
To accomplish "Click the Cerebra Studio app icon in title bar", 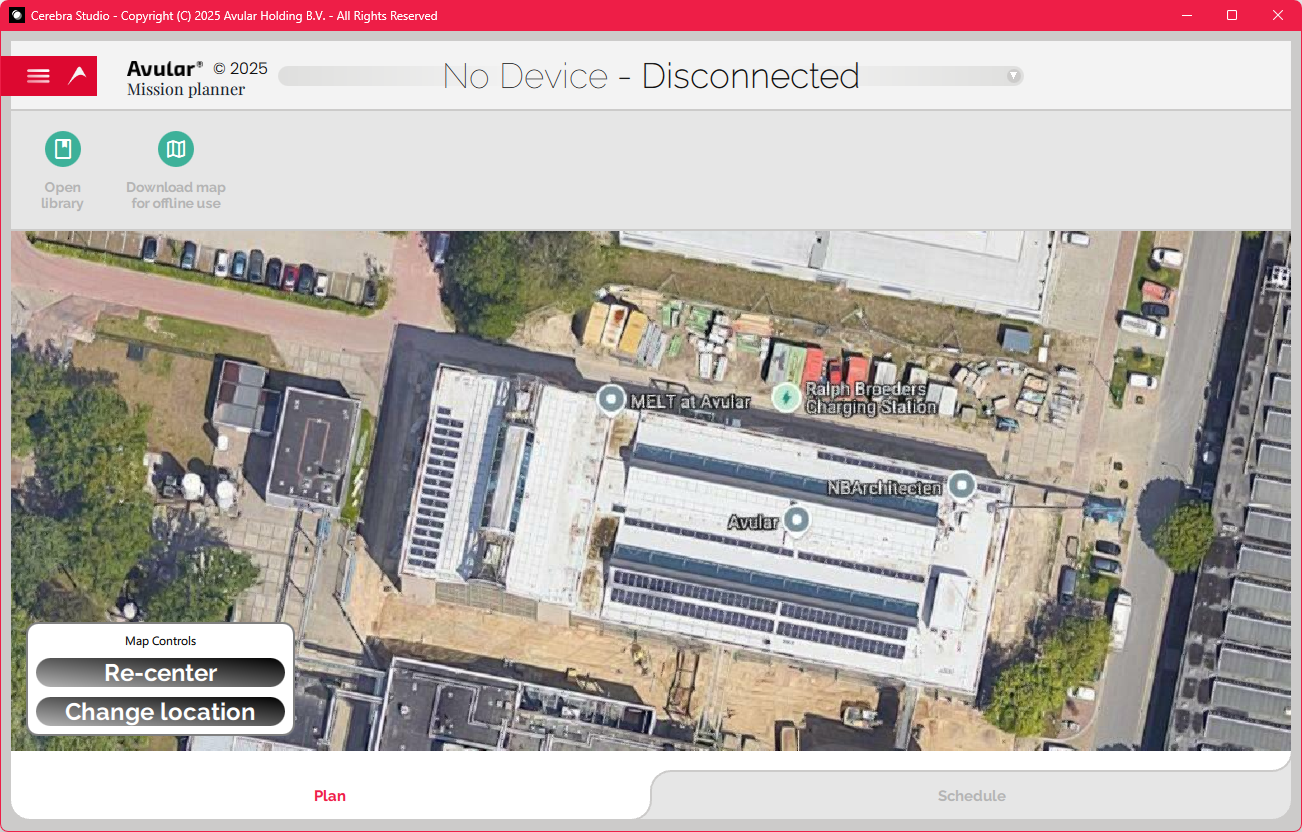I will (17, 15).
